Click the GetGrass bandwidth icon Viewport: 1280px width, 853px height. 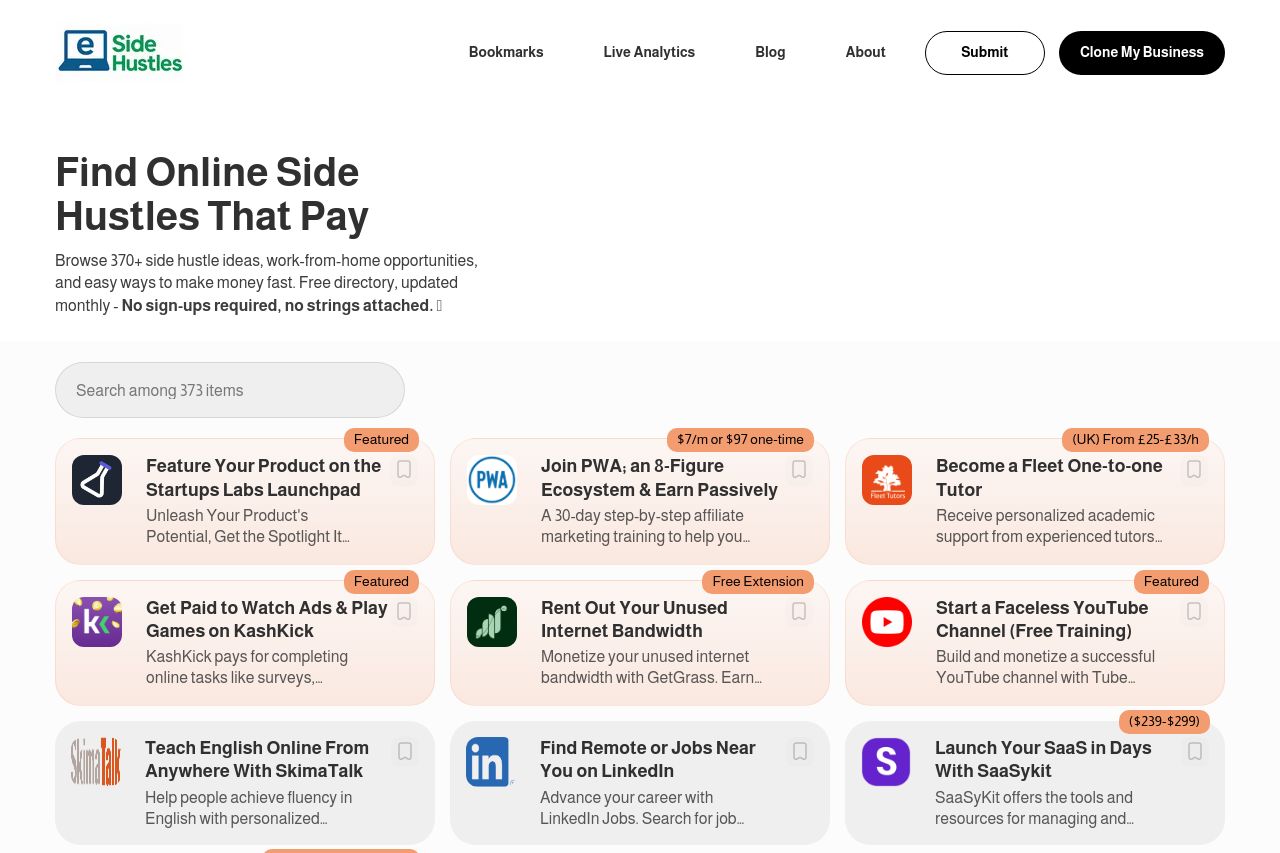tap(492, 622)
